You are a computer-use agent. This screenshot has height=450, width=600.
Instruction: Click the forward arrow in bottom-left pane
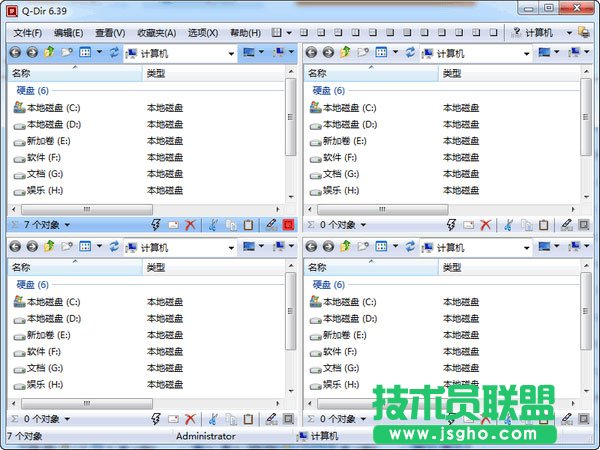[x=32, y=246]
